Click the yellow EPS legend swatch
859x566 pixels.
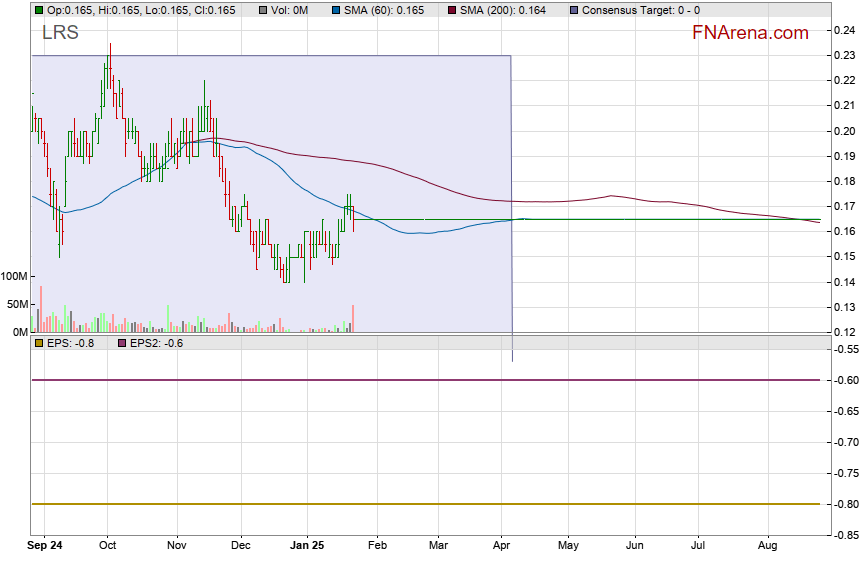pos(39,343)
